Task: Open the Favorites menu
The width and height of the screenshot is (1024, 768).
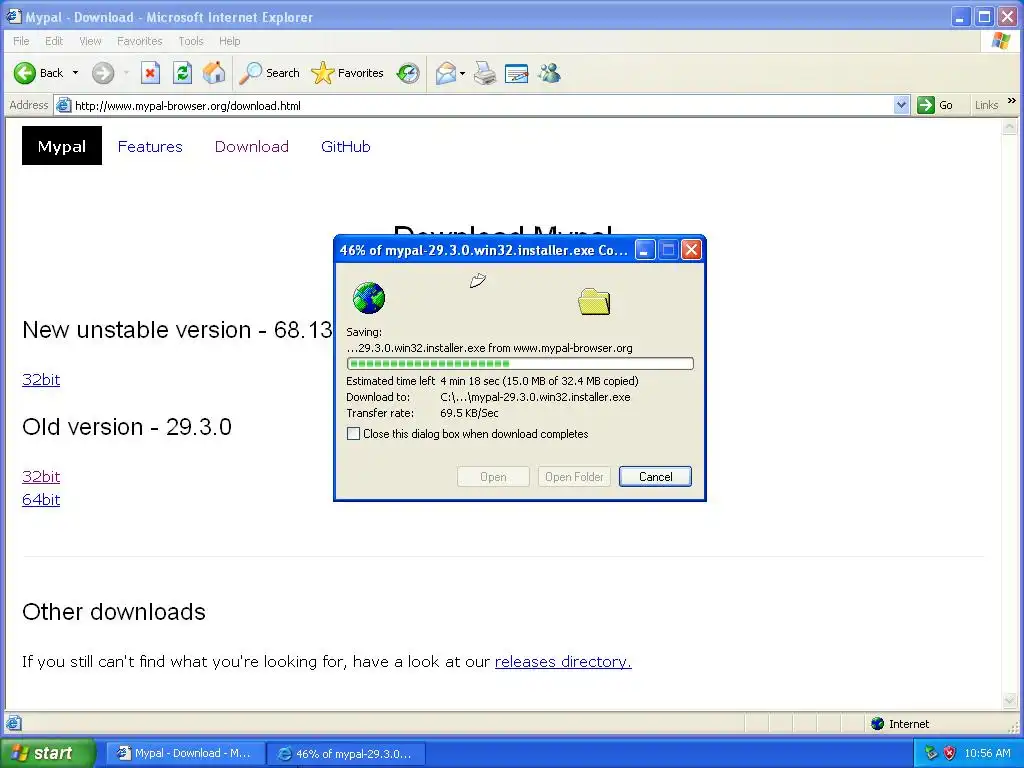Action: [140, 40]
